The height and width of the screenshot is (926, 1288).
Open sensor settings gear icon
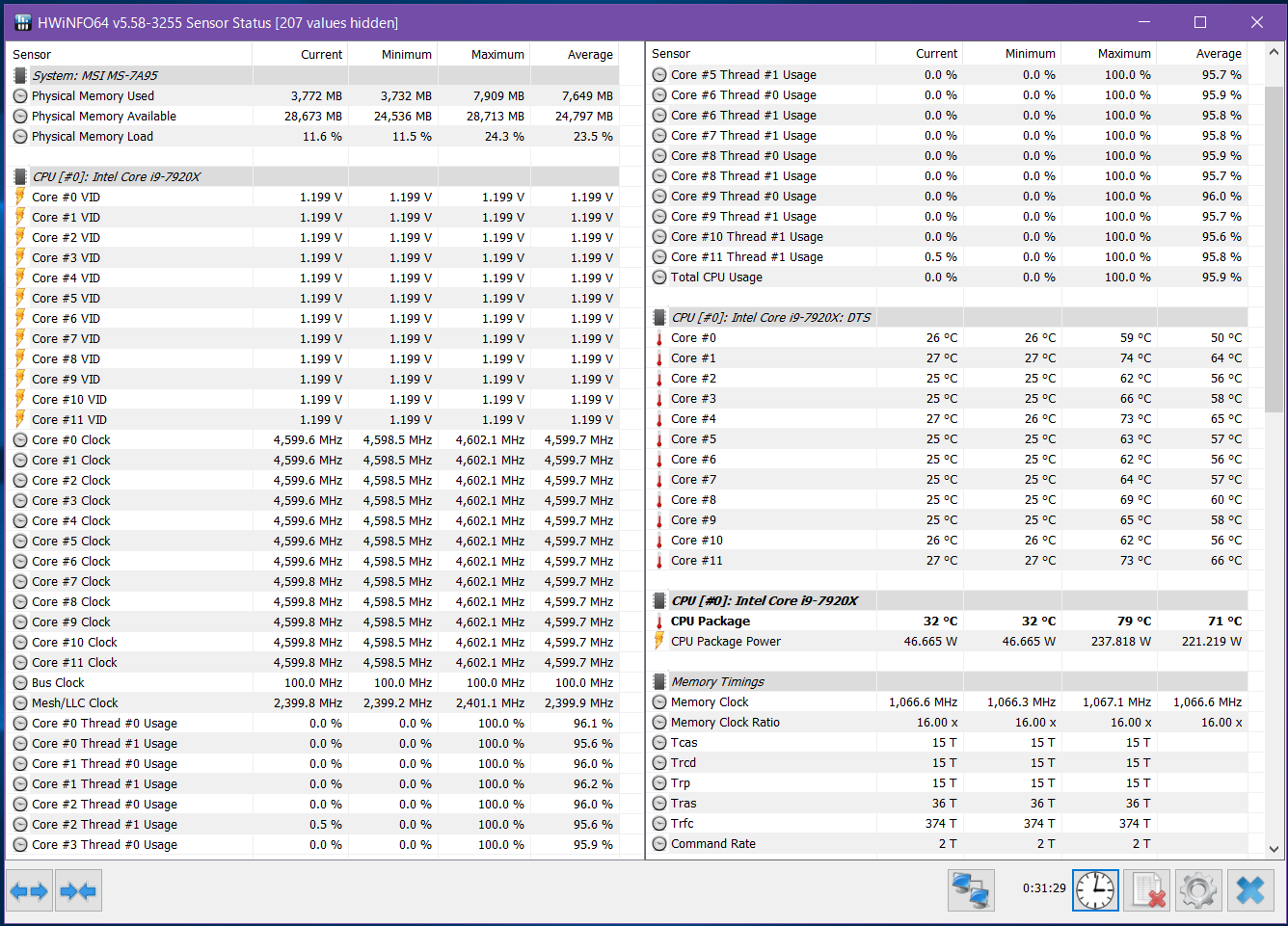point(1197,889)
